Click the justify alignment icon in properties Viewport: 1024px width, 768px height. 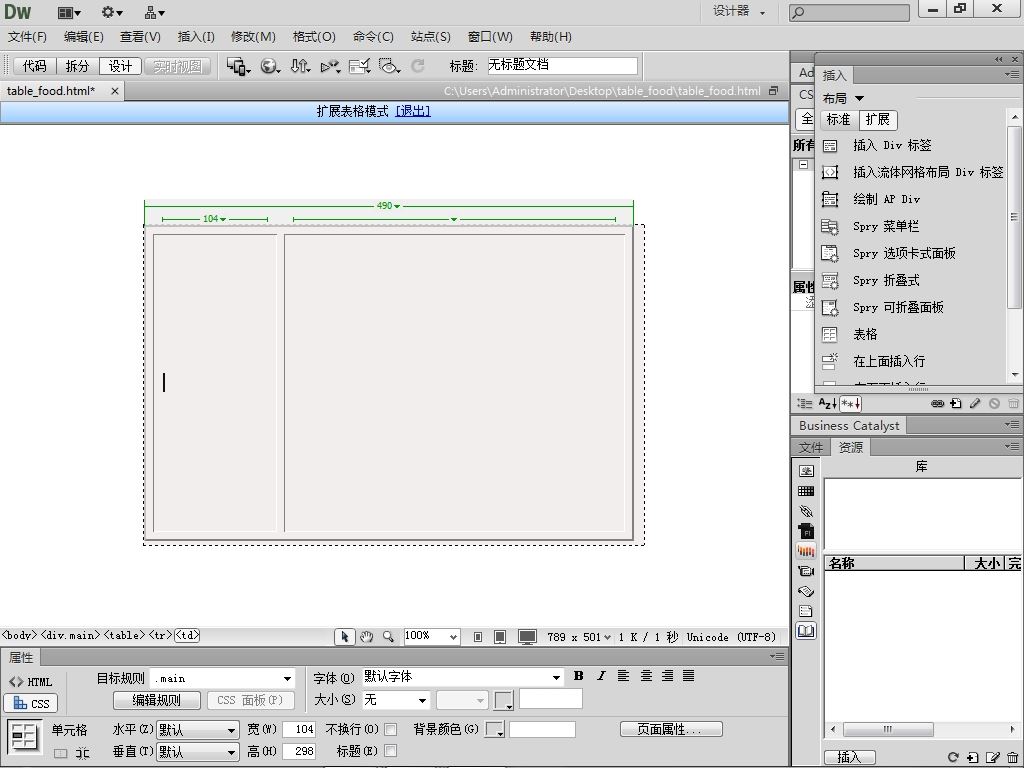tap(689, 676)
